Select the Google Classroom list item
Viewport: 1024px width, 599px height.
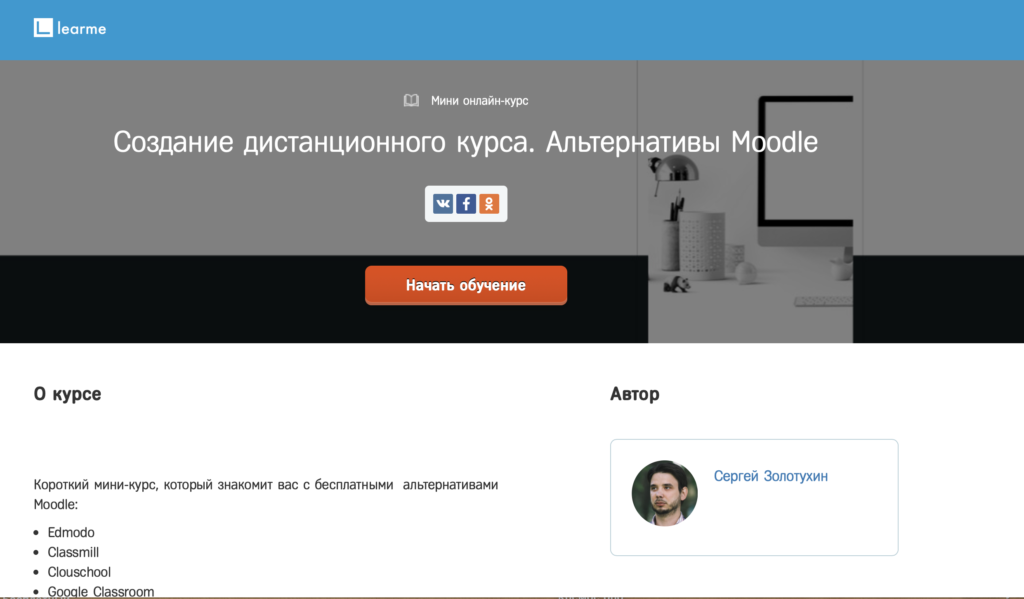[101, 591]
